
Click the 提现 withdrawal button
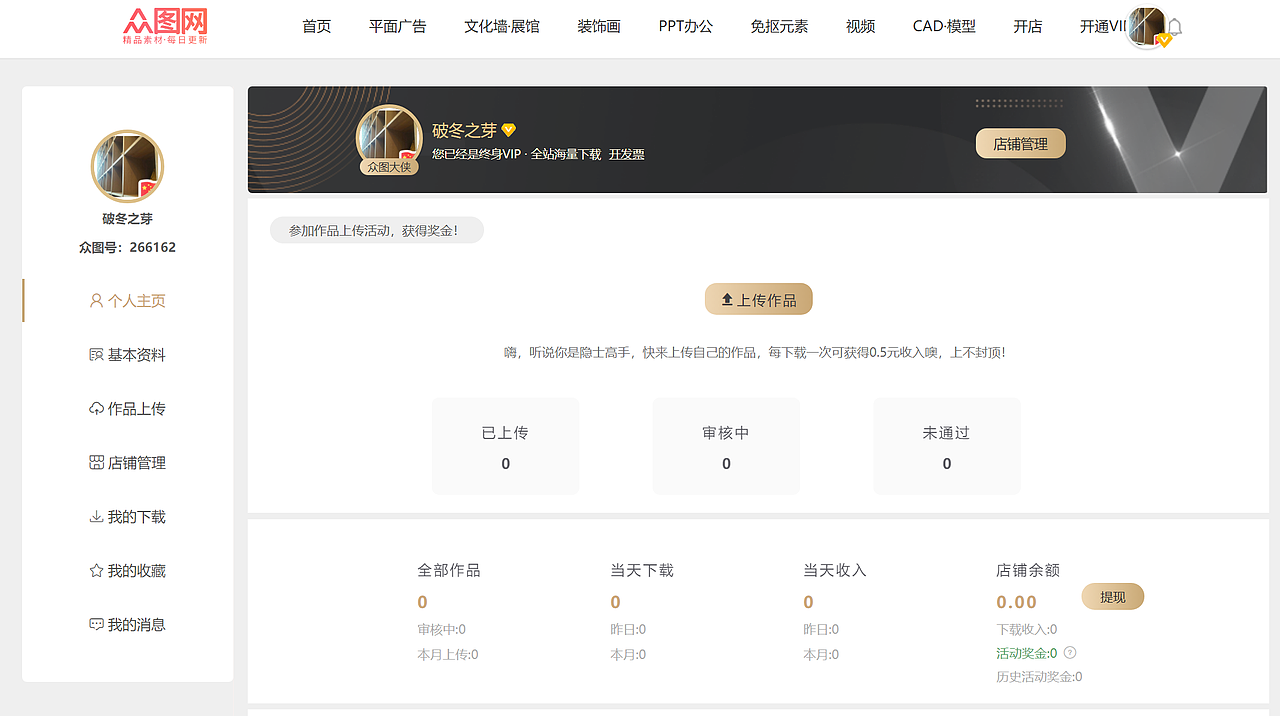coord(1112,596)
